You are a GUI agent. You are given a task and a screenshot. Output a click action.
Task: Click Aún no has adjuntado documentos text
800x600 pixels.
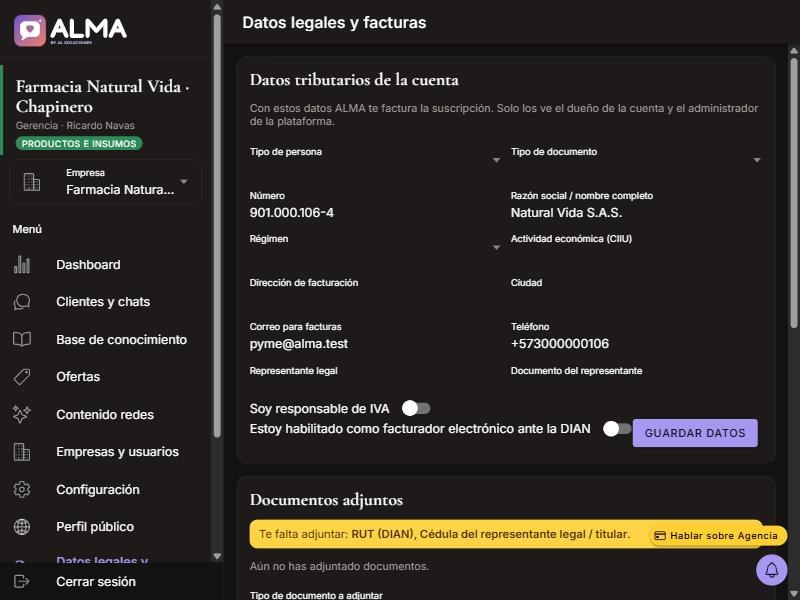pos(339,566)
